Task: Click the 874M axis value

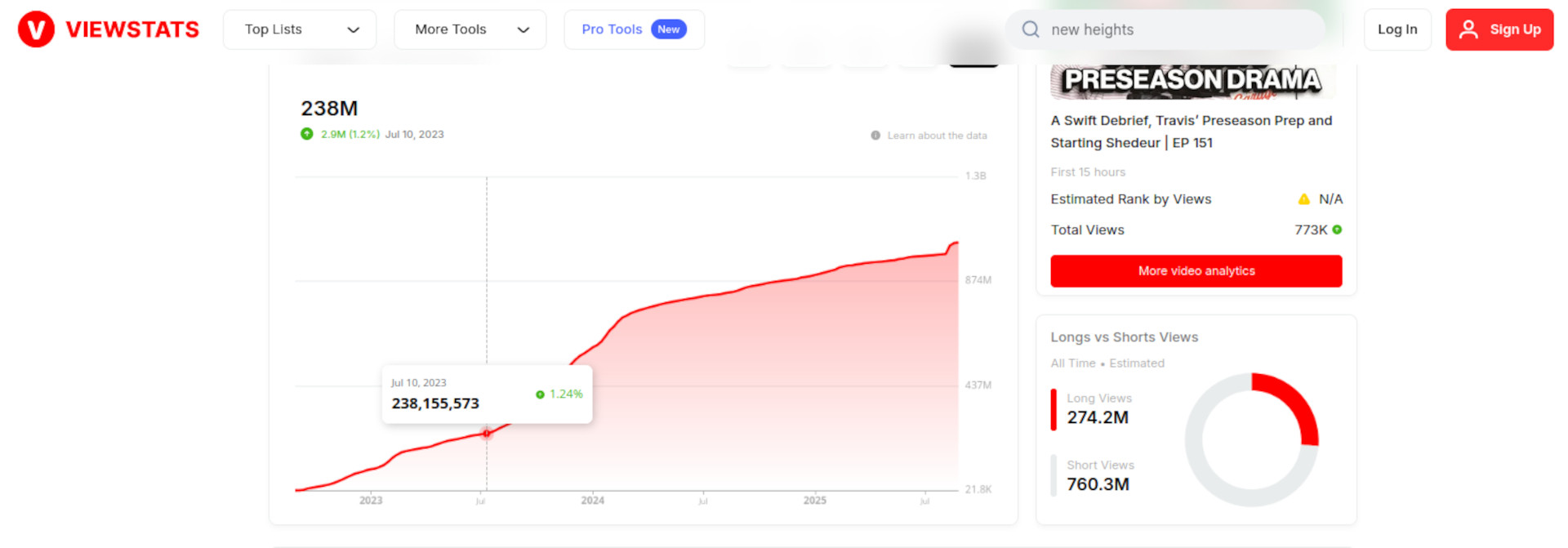Action: 978,280
